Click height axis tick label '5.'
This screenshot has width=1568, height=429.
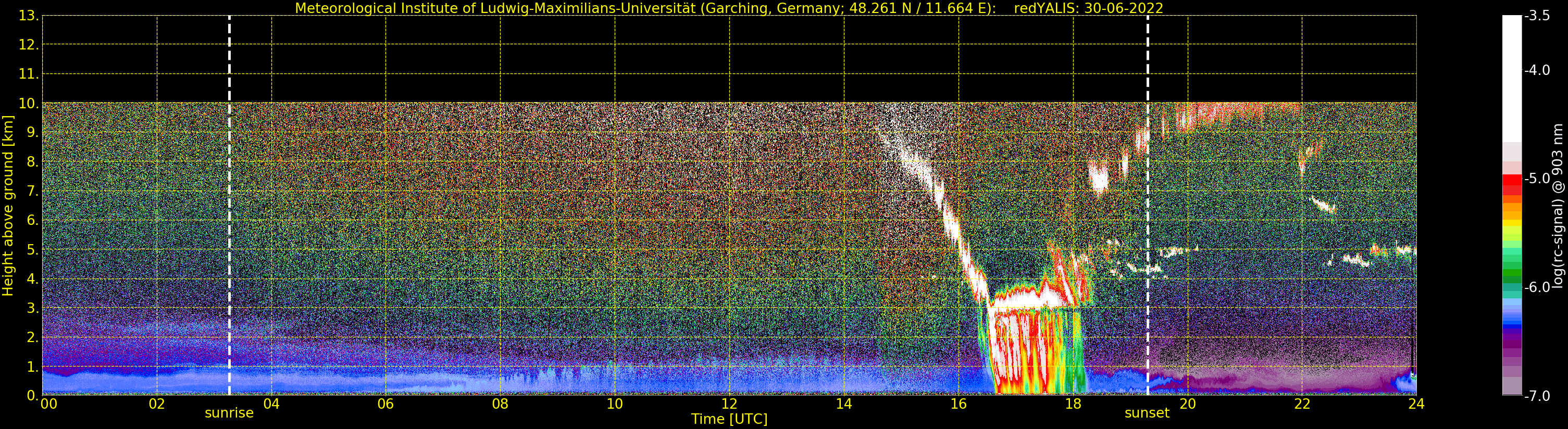point(32,249)
